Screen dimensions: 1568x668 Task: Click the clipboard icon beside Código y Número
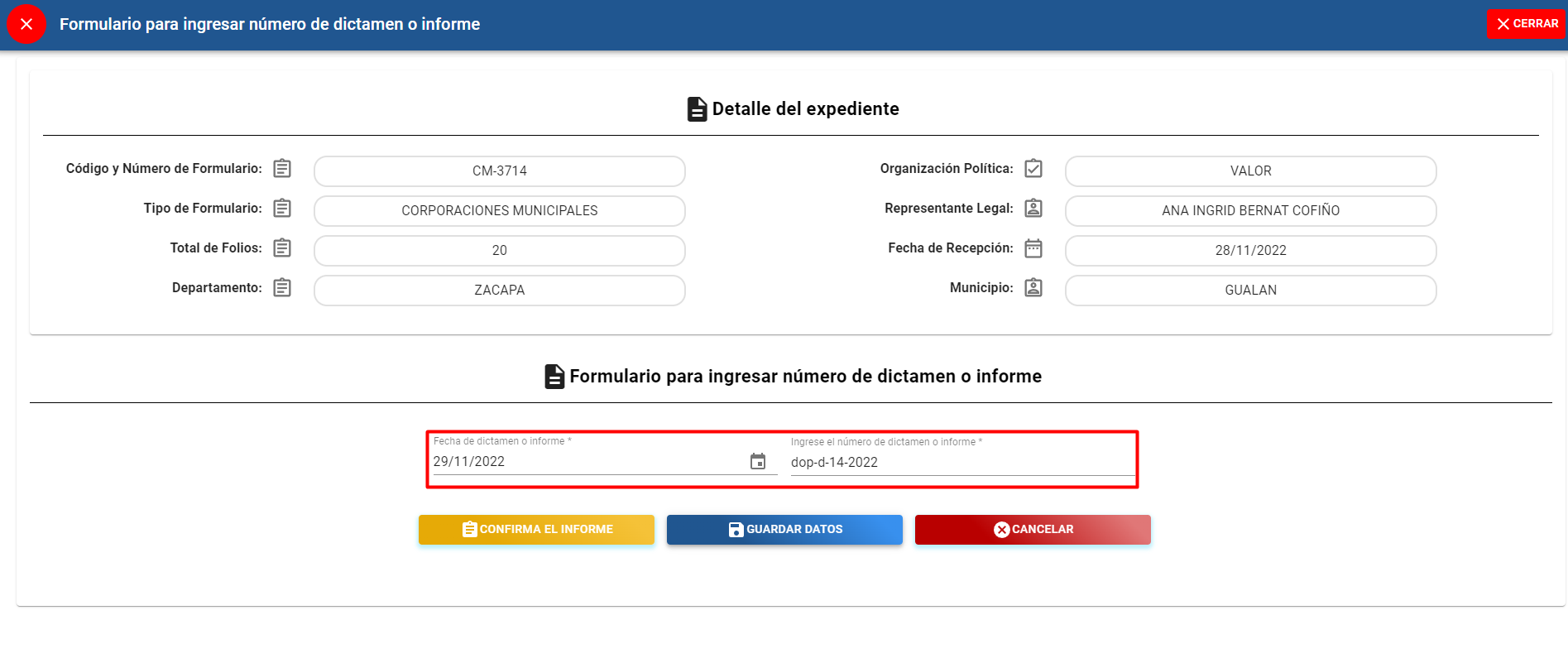click(x=282, y=169)
